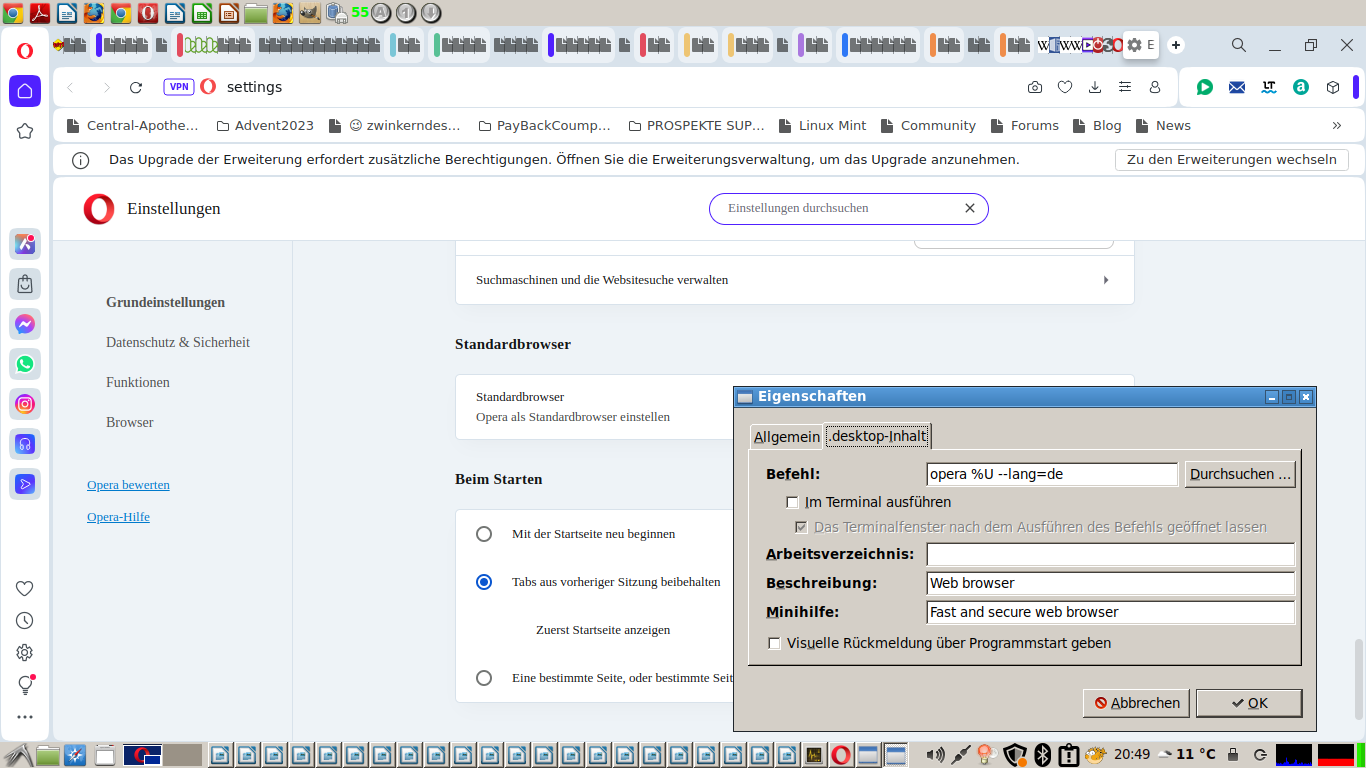This screenshot has width=1366, height=768.
Task: Select Grundeinstellungen in settings navigation
Action: (x=166, y=302)
